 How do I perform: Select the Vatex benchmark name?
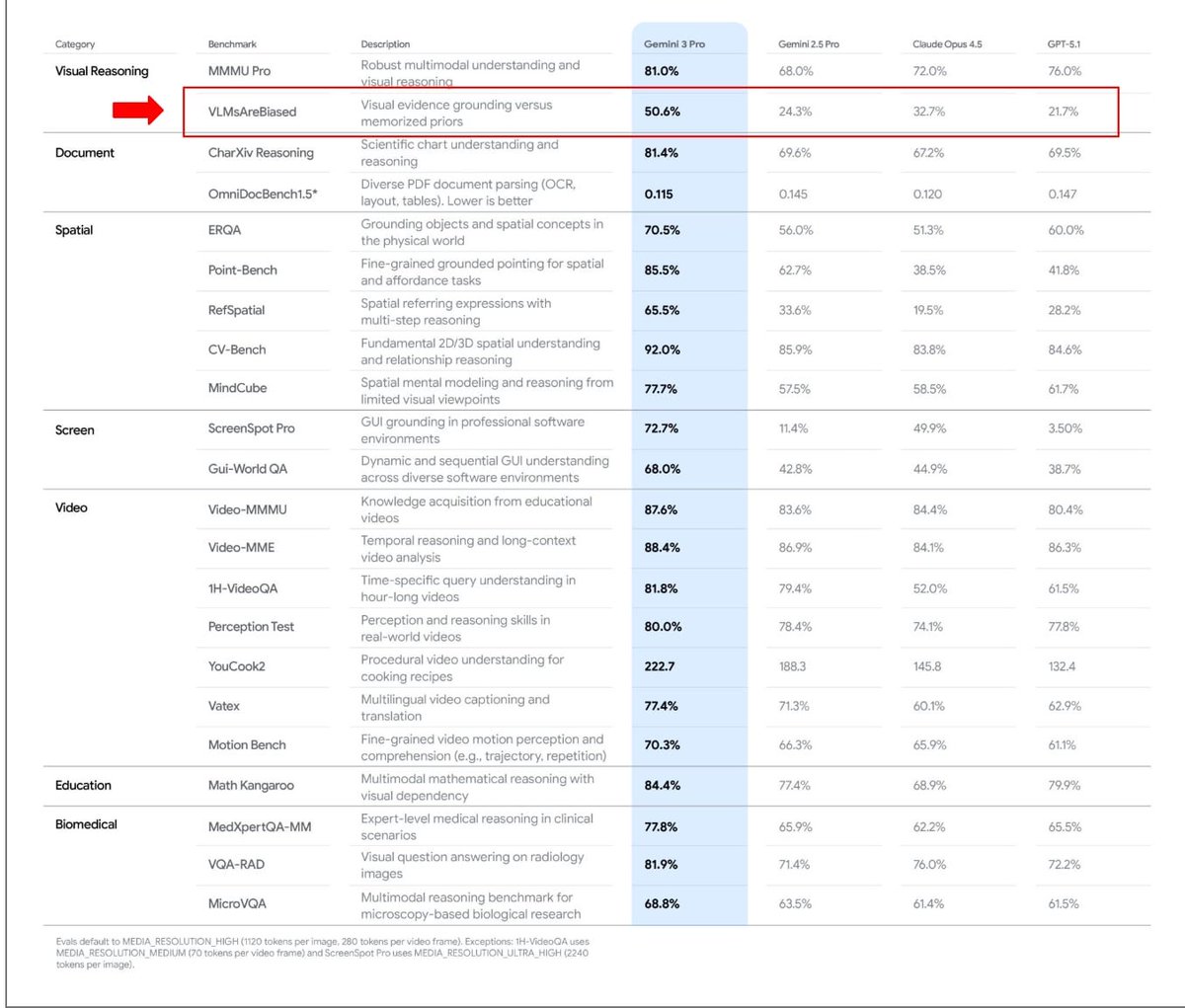click(224, 706)
